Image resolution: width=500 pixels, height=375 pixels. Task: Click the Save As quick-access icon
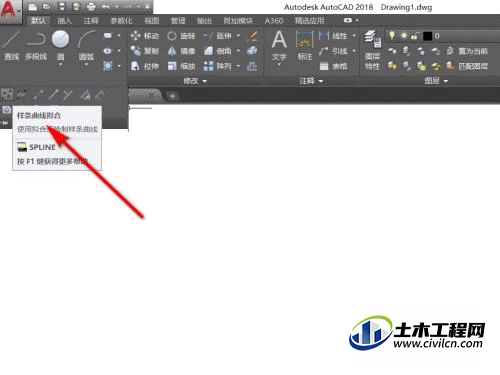76,7
